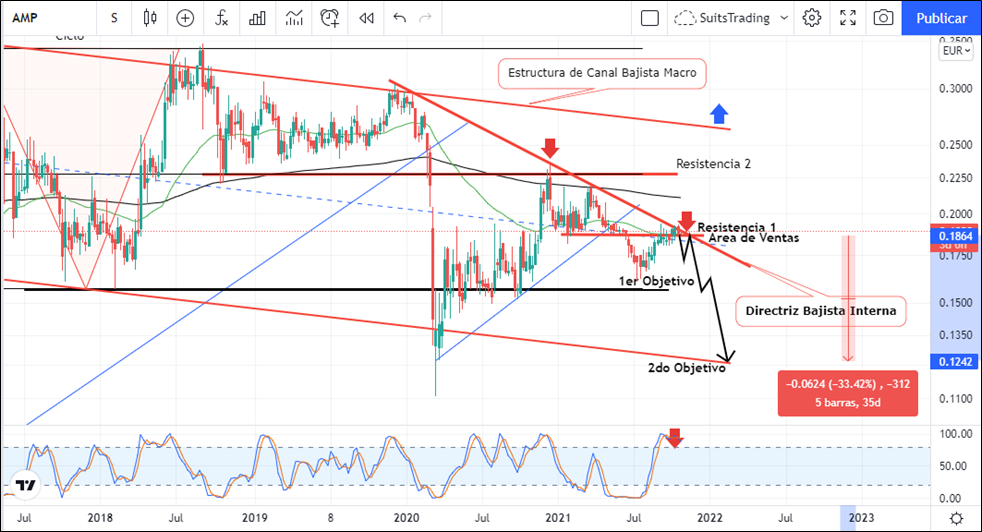This screenshot has width=982, height=532.
Task: Undo the last chart action
Action: pyautogui.click(x=400, y=18)
